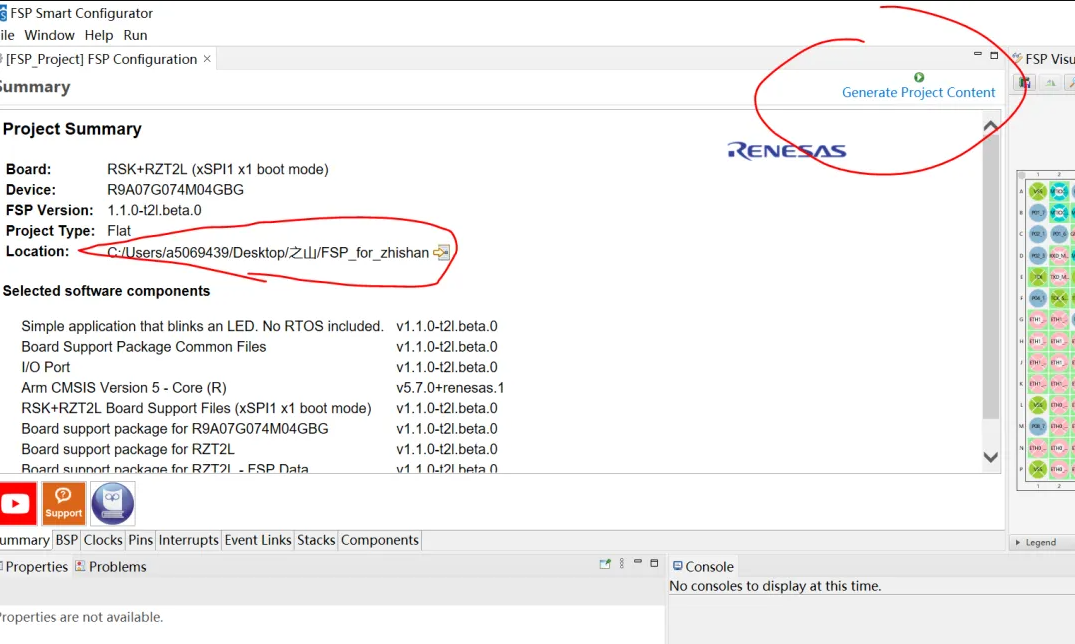The width and height of the screenshot is (1075, 644).
Task: Select the Problems view tab
Action: click(x=110, y=567)
